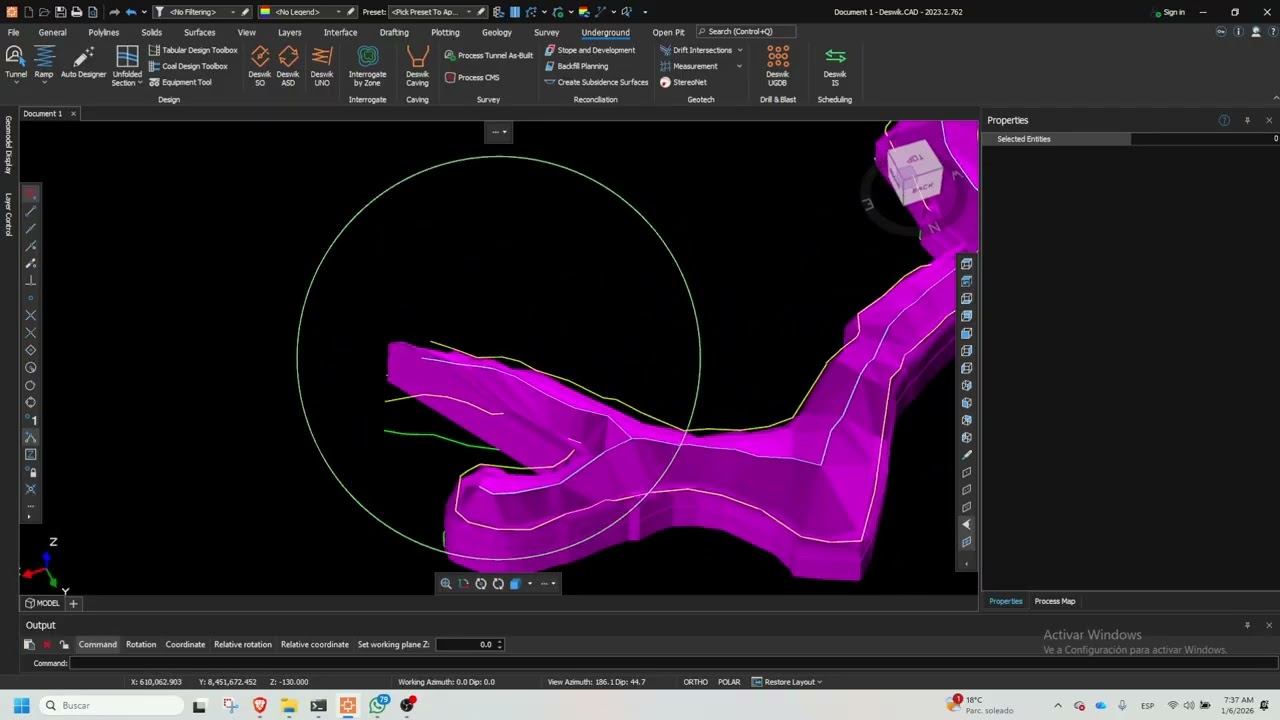Switch to the Process Map tab

[x=1054, y=601]
